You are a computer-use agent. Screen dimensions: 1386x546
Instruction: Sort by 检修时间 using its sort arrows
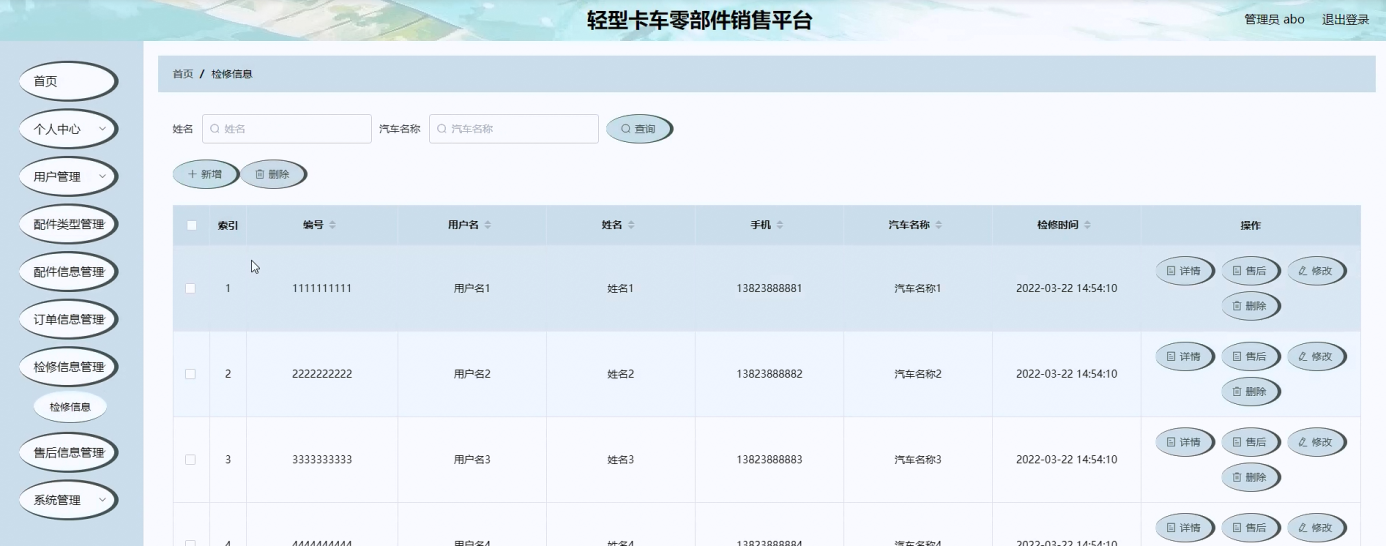[x=1087, y=226]
